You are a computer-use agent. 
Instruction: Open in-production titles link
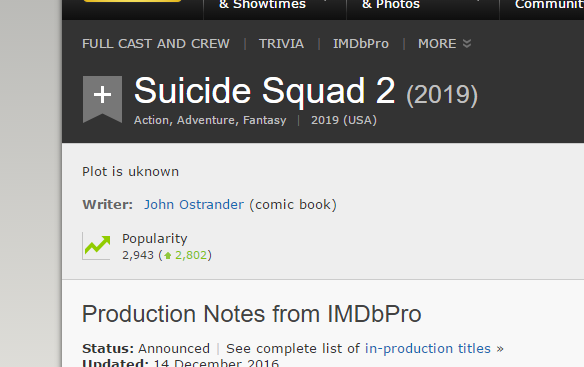(x=428, y=348)
